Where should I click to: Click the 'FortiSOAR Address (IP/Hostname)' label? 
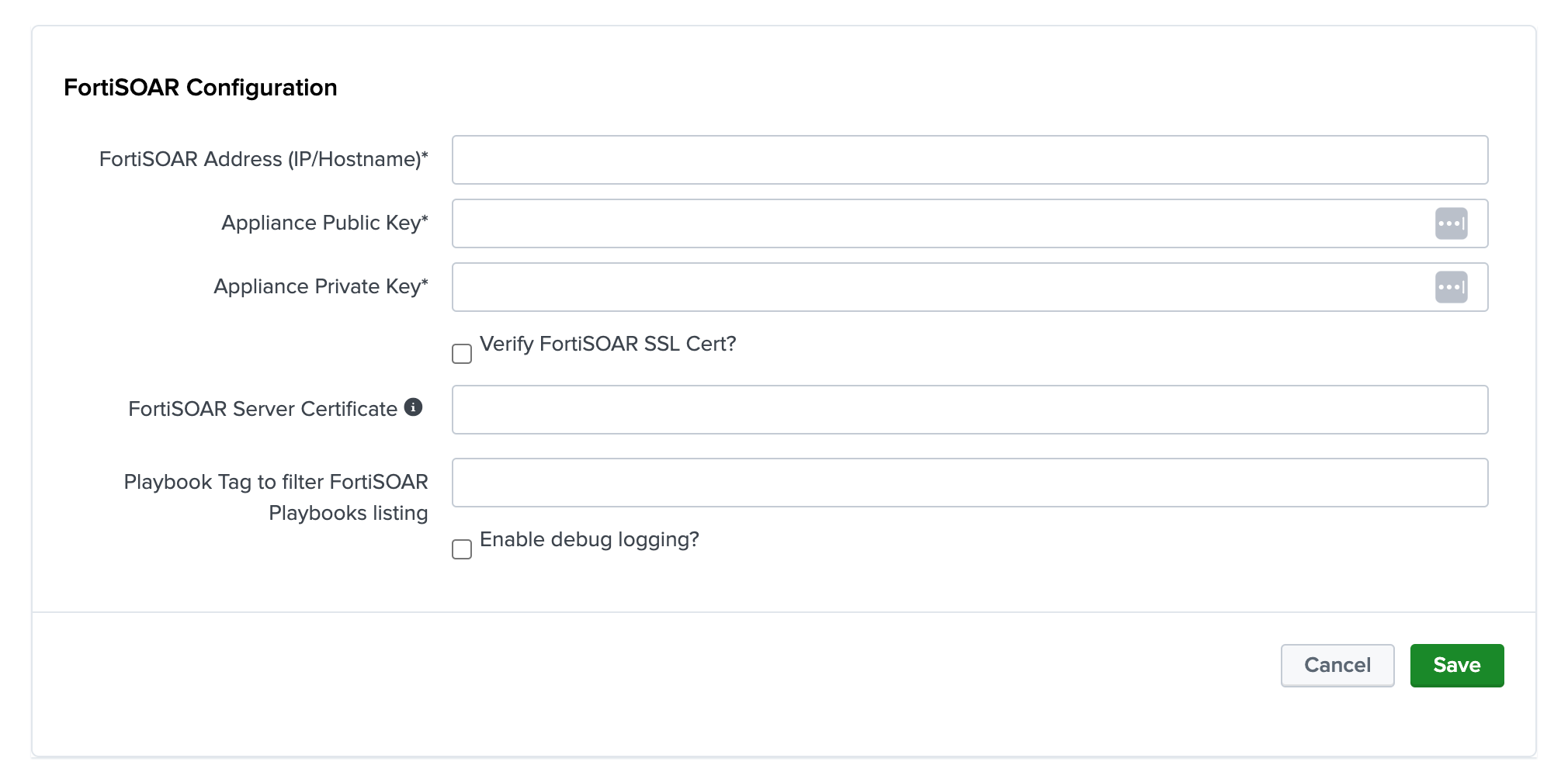point(263,159)
